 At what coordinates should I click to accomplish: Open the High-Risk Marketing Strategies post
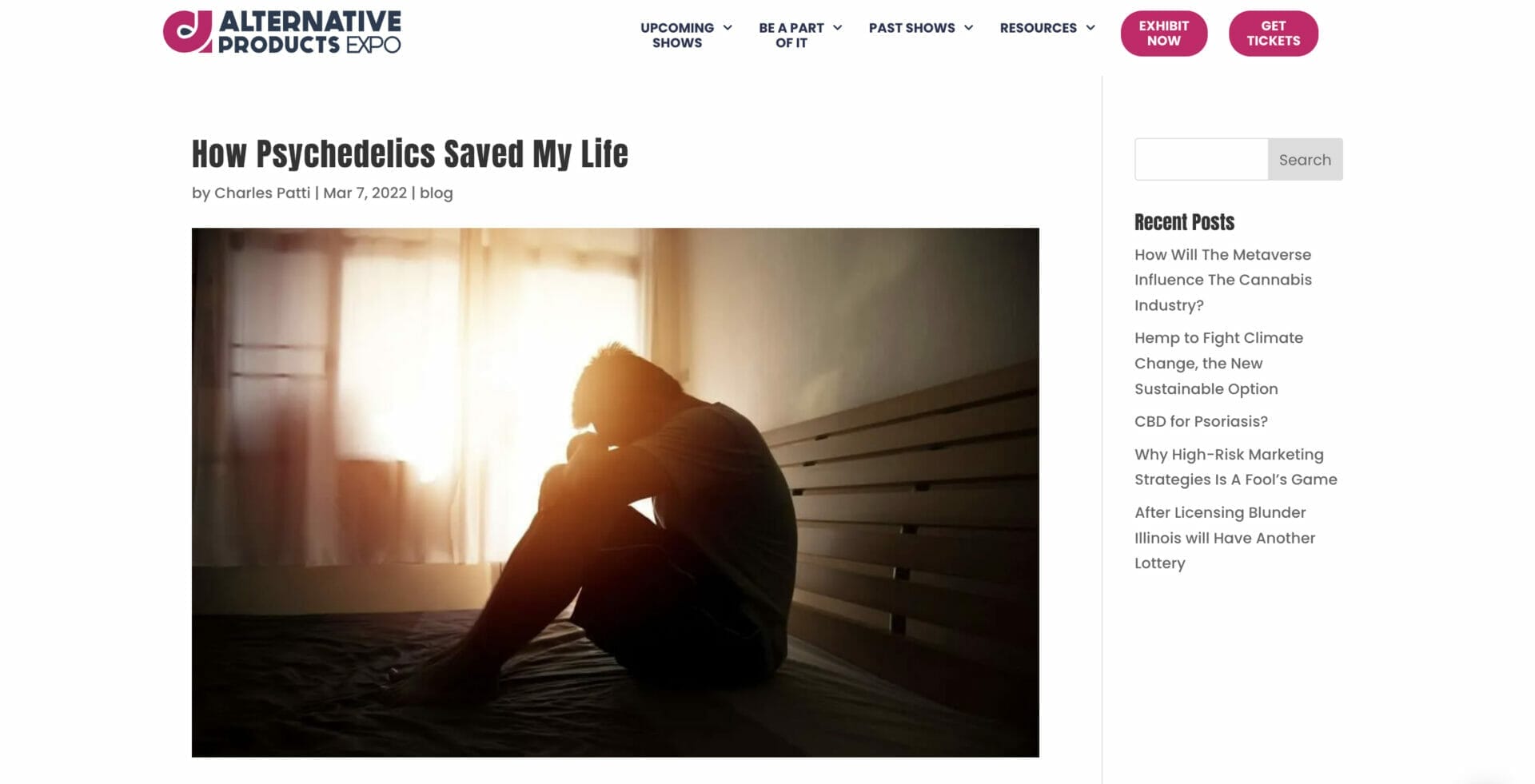(1236, 467)
